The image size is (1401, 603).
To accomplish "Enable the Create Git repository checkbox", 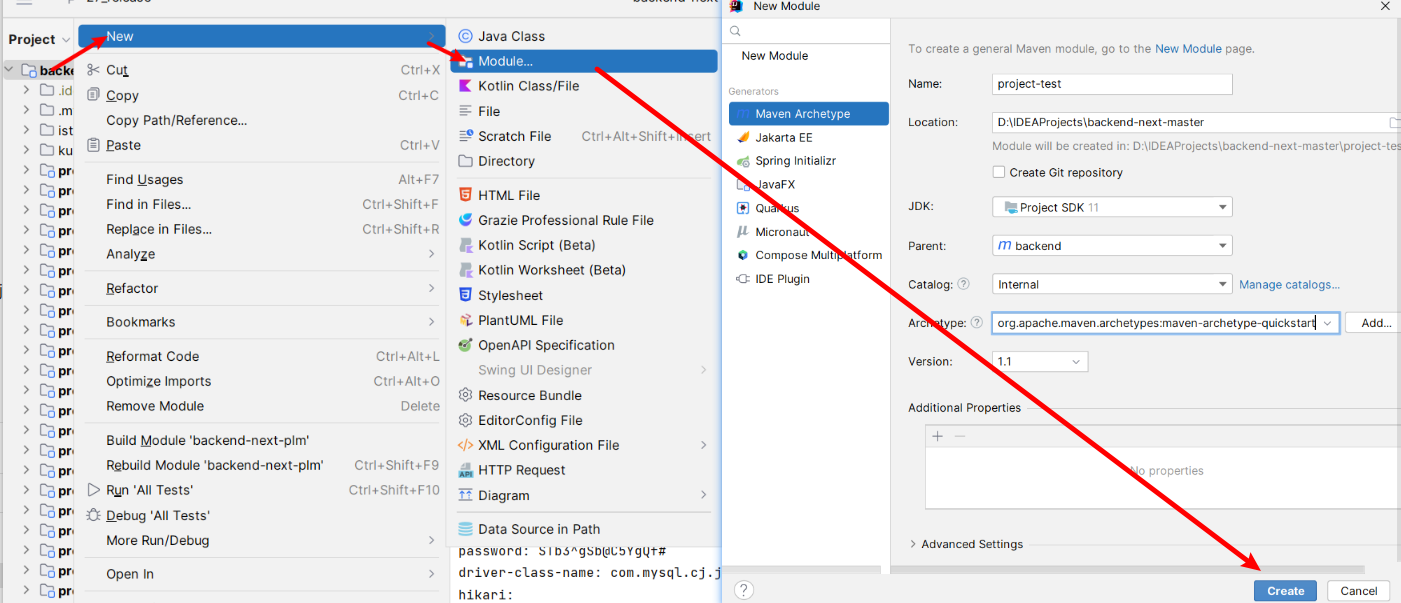I will [x=999, y=172].
